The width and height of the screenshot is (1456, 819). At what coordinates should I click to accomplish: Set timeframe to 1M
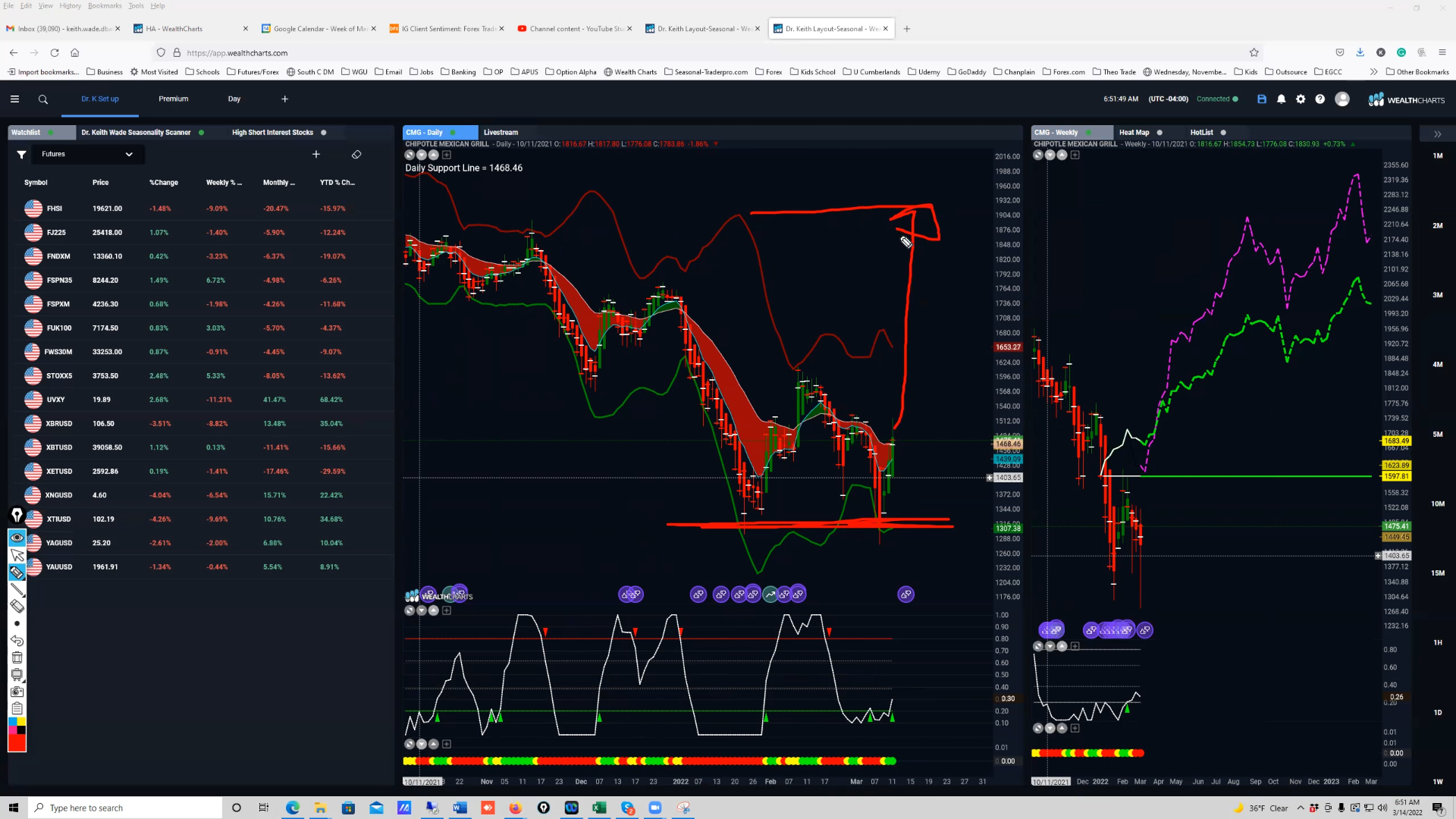tap(1438, 155)
